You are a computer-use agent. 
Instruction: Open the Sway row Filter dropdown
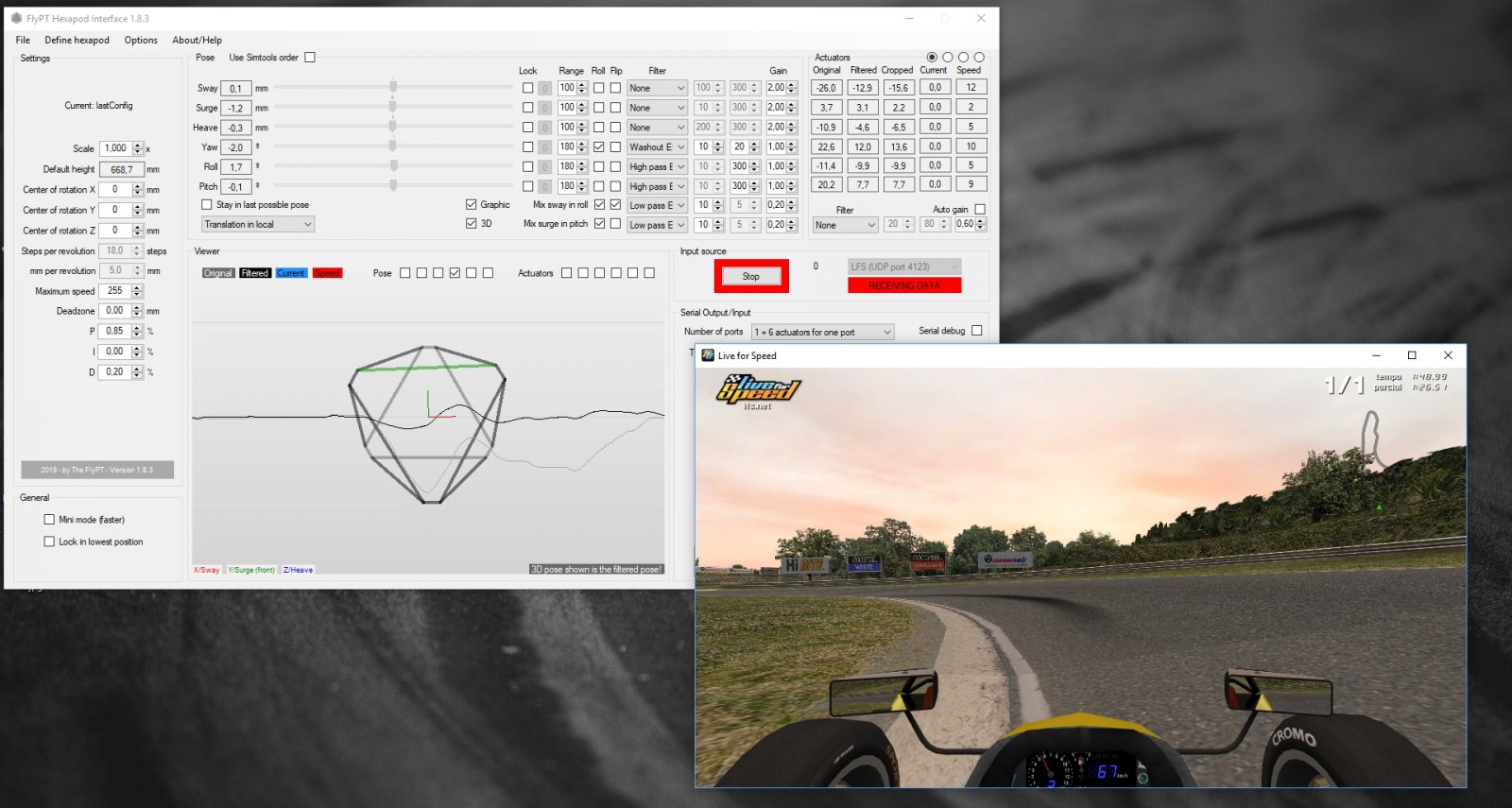tap(657, 88)
